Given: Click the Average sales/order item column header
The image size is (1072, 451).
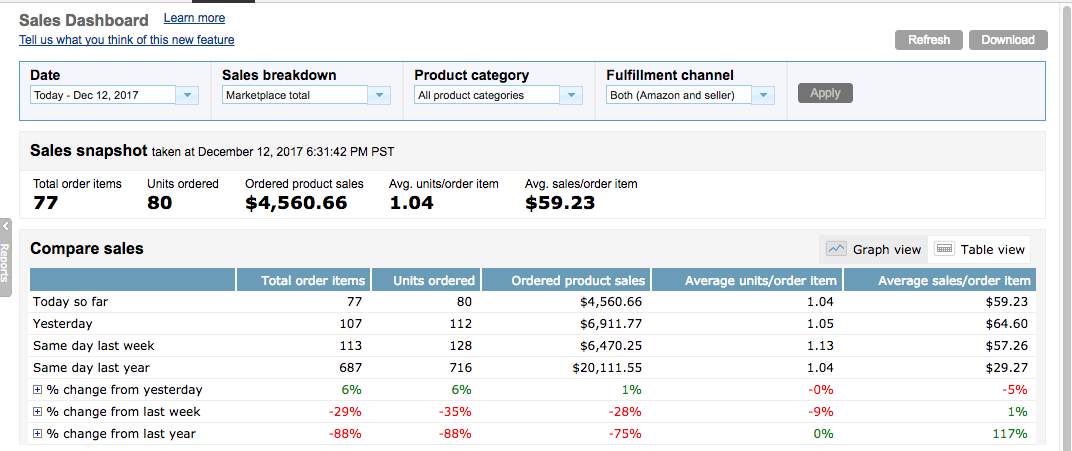Looking at the screenshot, I should [940, 280].
